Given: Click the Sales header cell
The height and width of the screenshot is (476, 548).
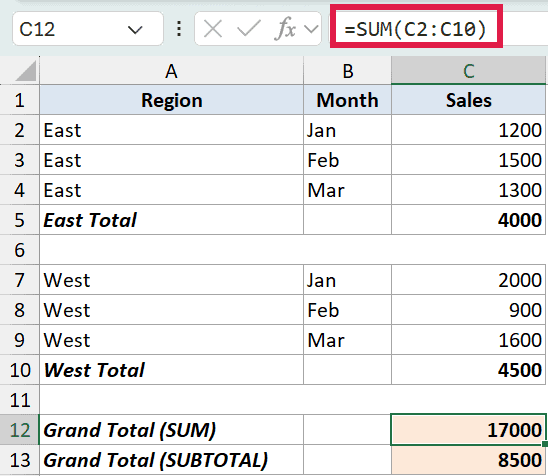Looking at the screenshot, I should coord(468,100).
